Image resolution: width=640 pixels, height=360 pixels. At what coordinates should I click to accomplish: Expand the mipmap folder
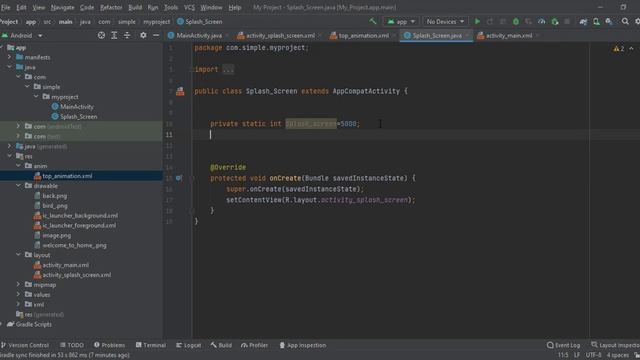[x=19, y=284]
